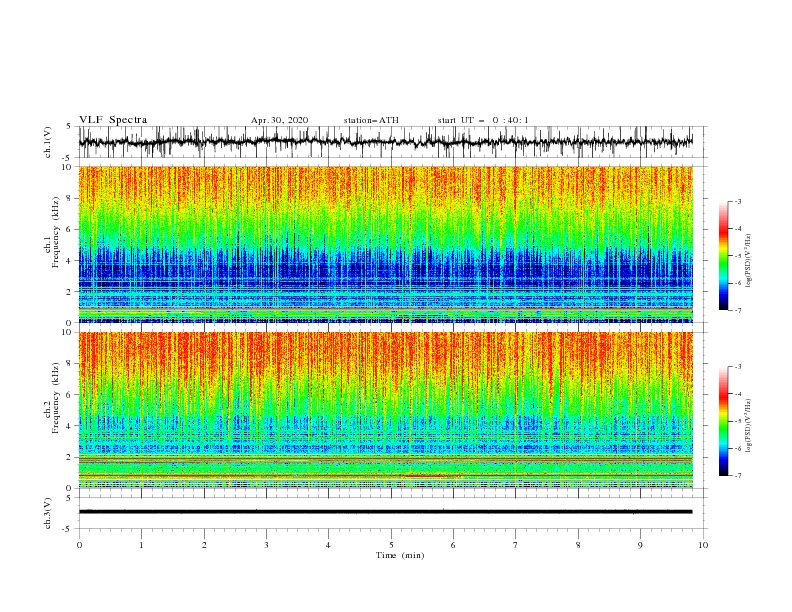Click the "start UT = 0:40:1" text
The image size is (792, 612).
click(x=483, y=120)
